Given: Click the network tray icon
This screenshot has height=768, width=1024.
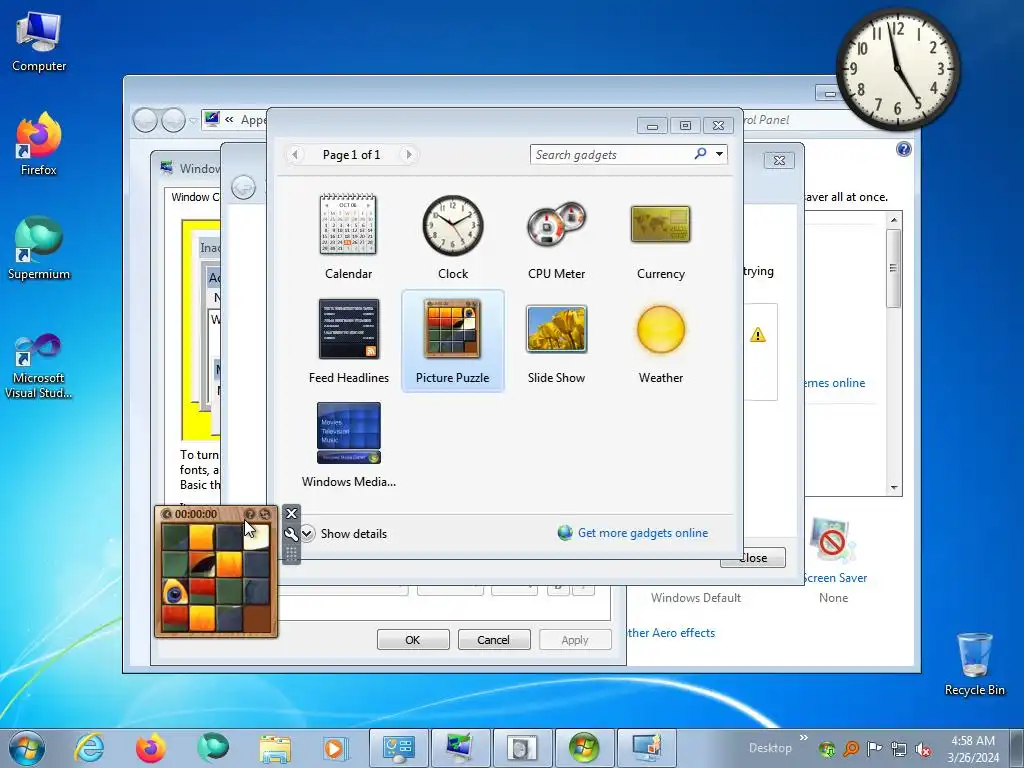Looking at the screenshot, I should pos(899,749).
